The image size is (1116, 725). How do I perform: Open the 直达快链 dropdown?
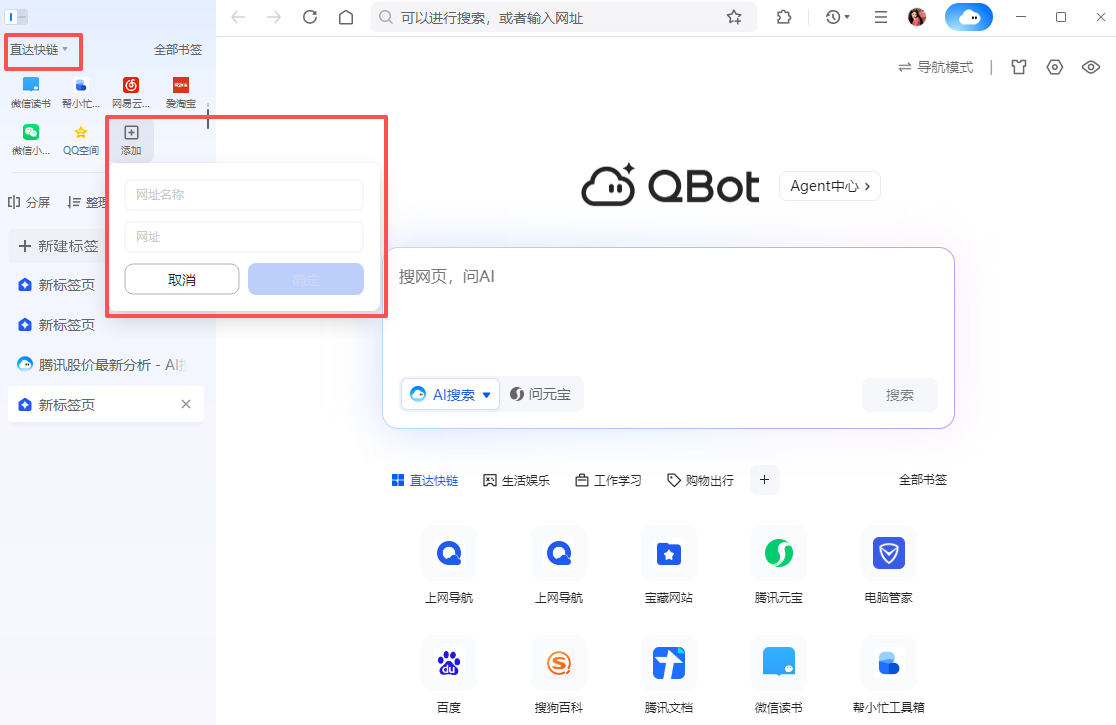point(40,50)
